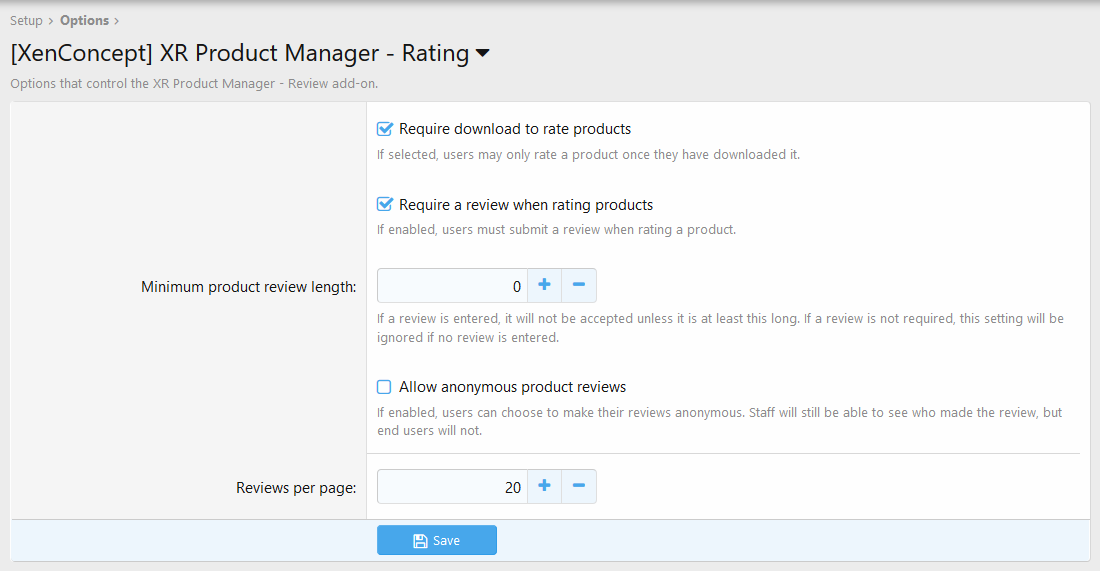Decrease Reviews per page with minus
The height and width of the screenshot is (571, 1100).
click(x=579, y=486)
